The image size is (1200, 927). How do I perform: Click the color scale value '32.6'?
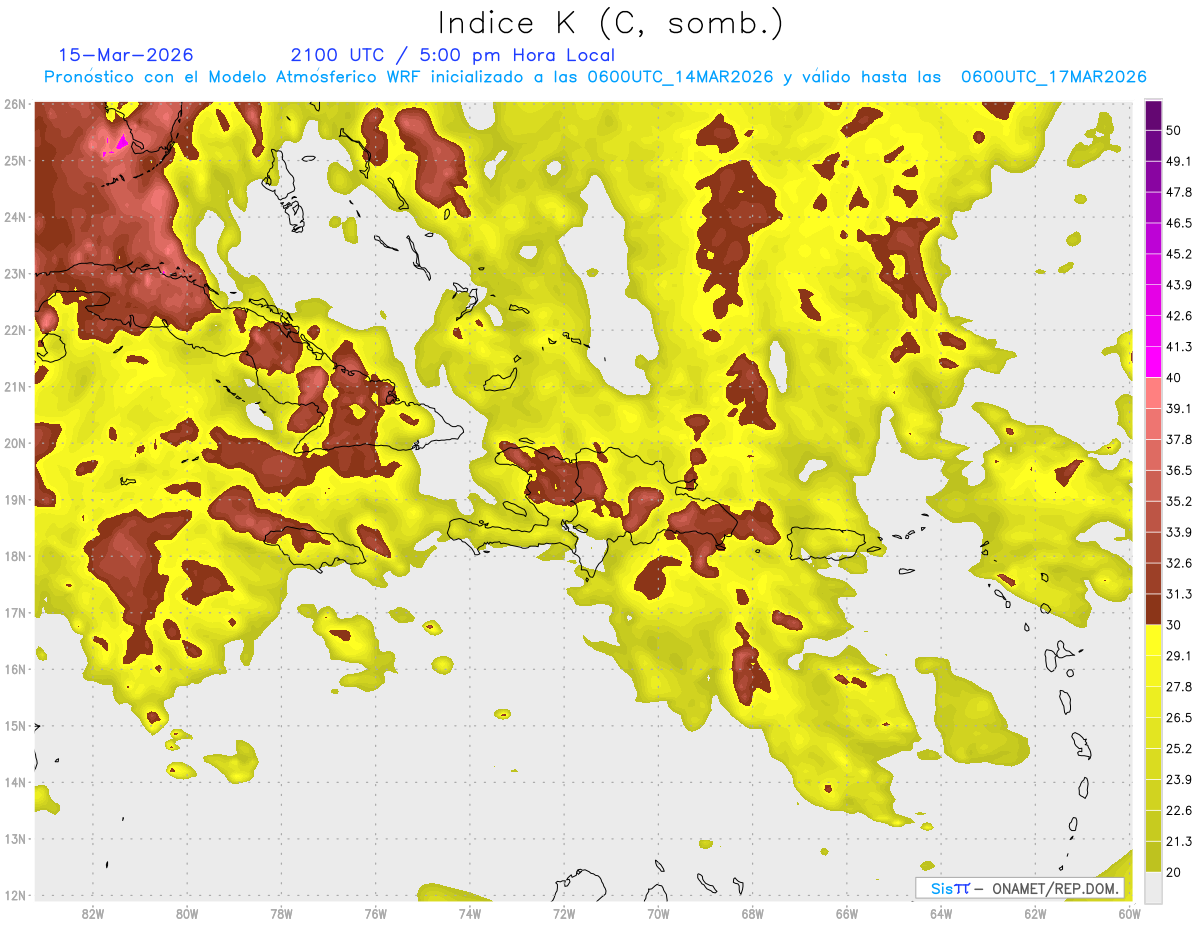(x=1179, y=563)
